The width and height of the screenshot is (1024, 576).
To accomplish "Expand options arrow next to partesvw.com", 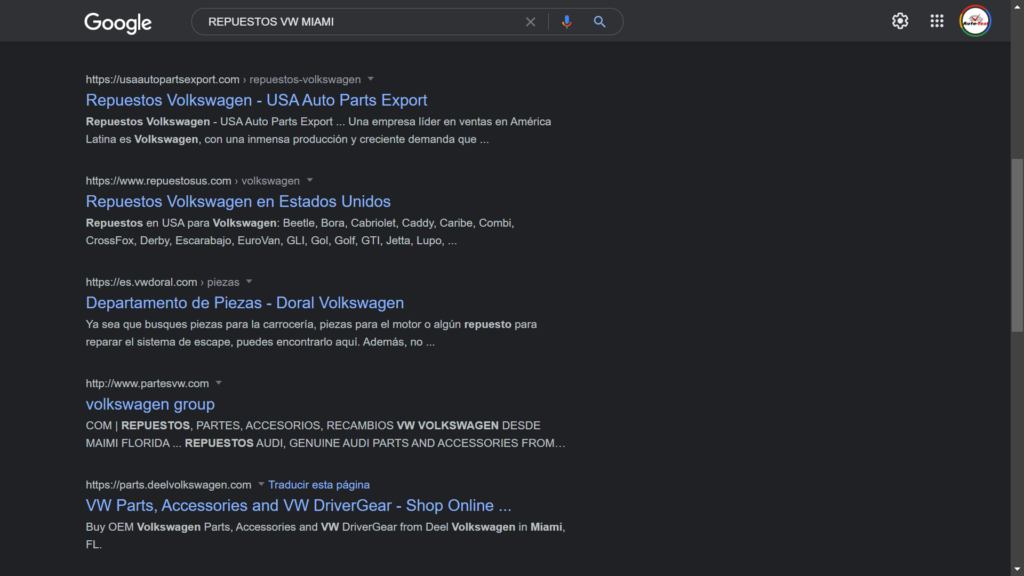I will [219, 383].
